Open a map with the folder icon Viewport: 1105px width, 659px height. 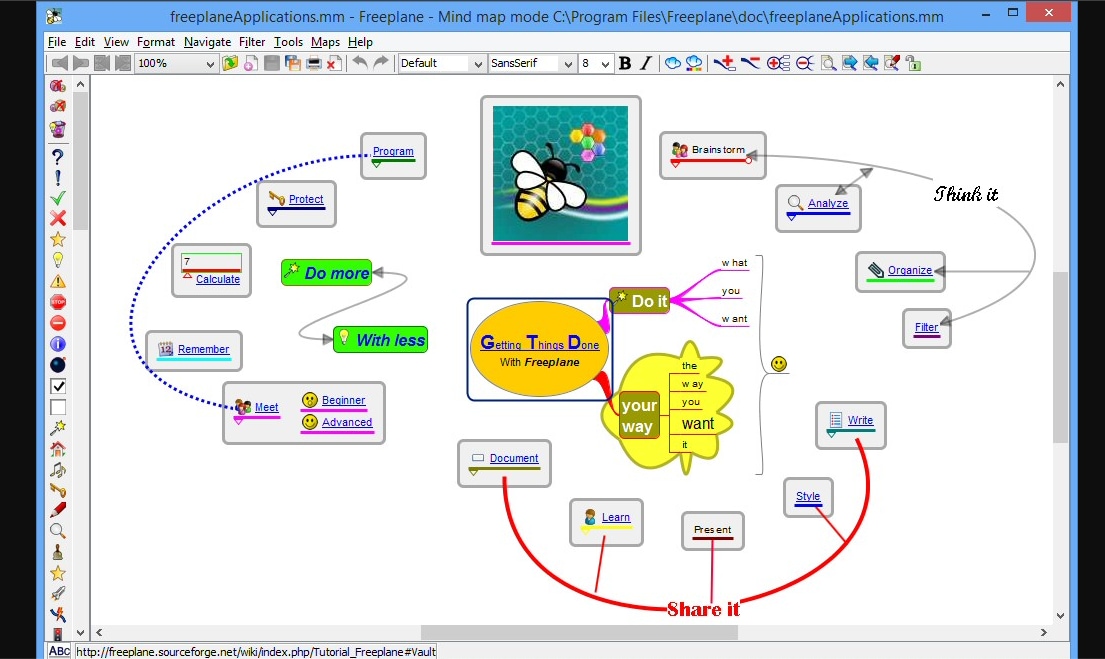coord(230,63)
